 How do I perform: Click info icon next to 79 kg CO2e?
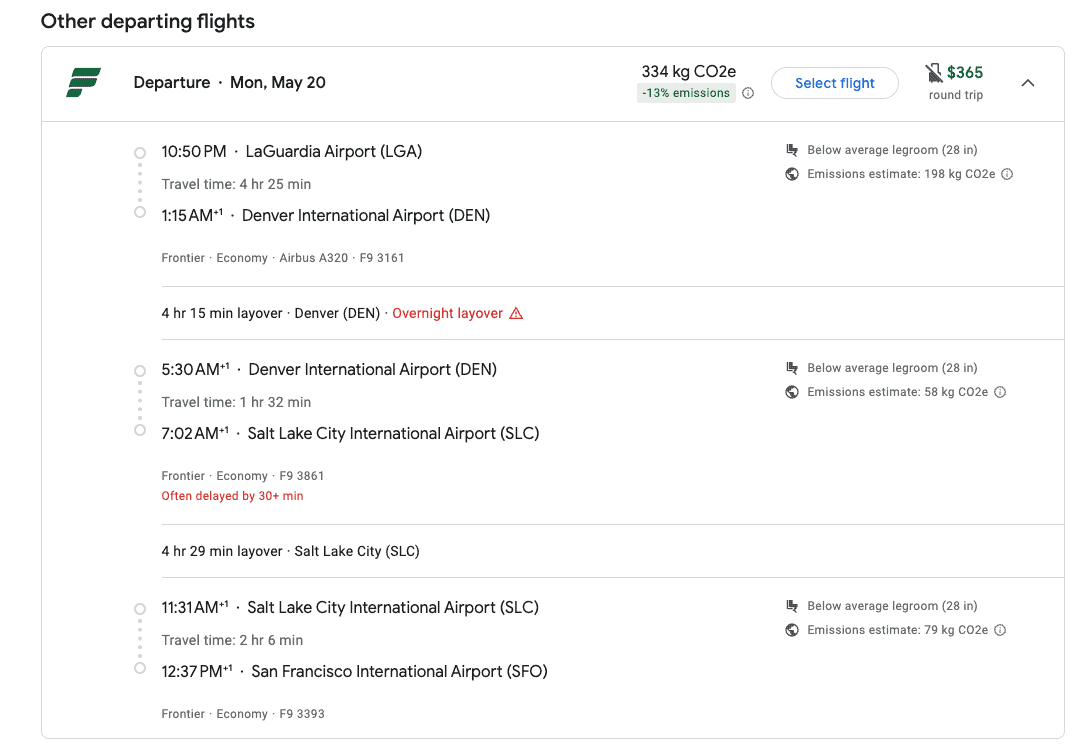tap(1000, 630)
